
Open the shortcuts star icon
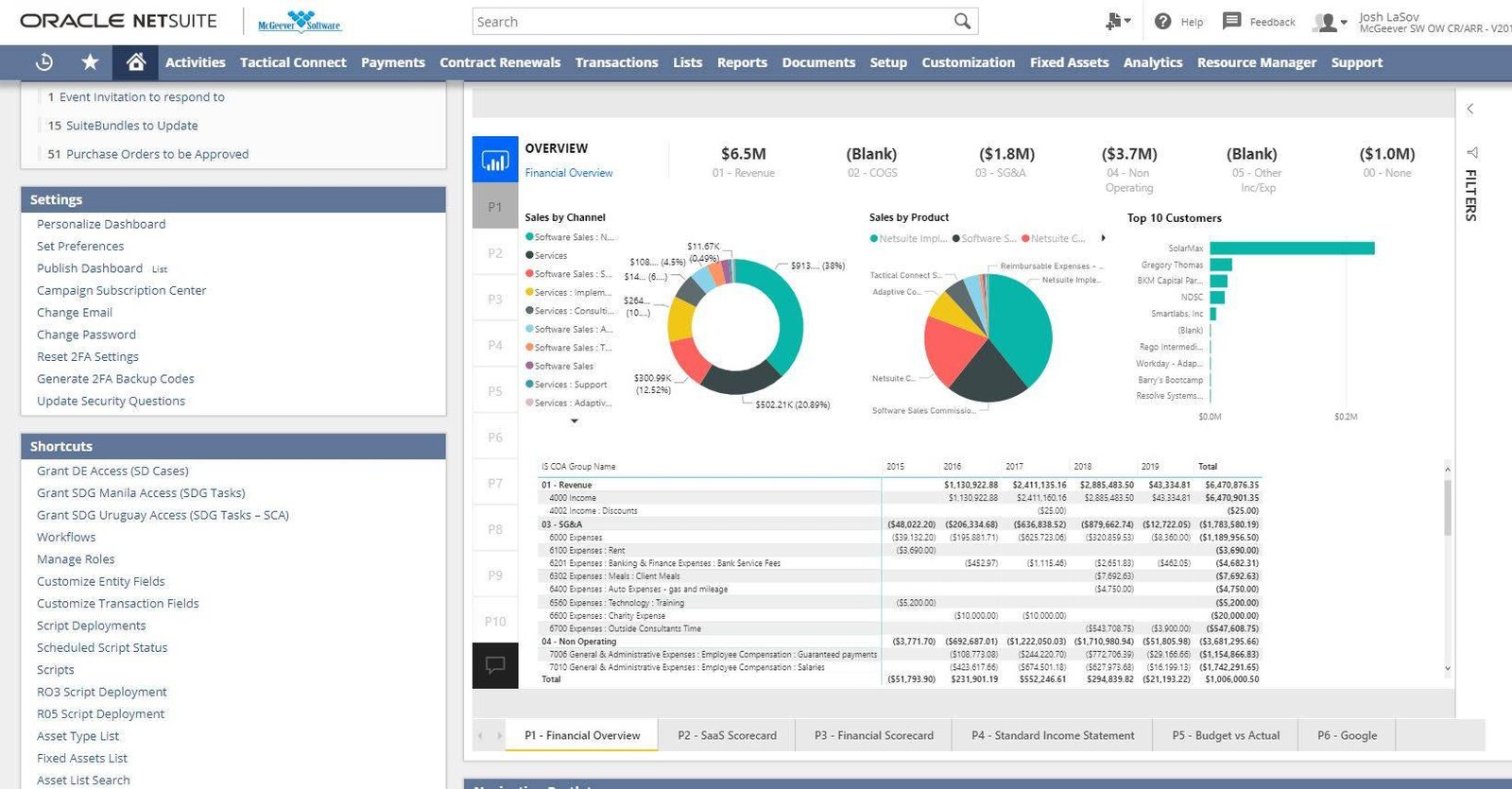coord(90,62)
